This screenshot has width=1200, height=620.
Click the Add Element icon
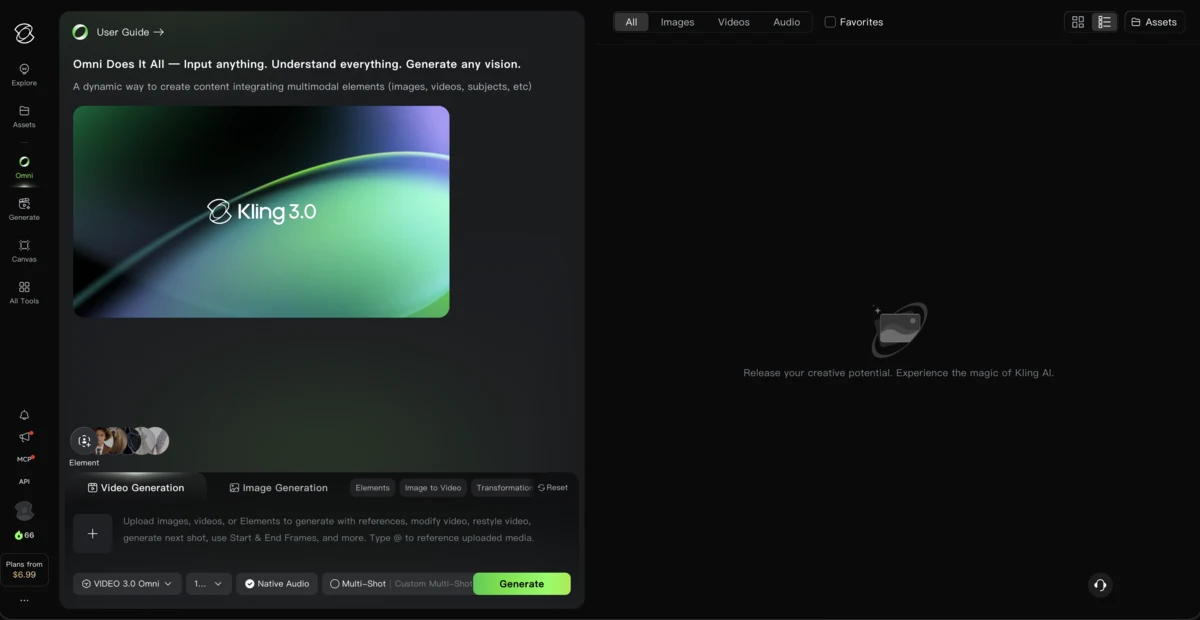click(84, 441)
